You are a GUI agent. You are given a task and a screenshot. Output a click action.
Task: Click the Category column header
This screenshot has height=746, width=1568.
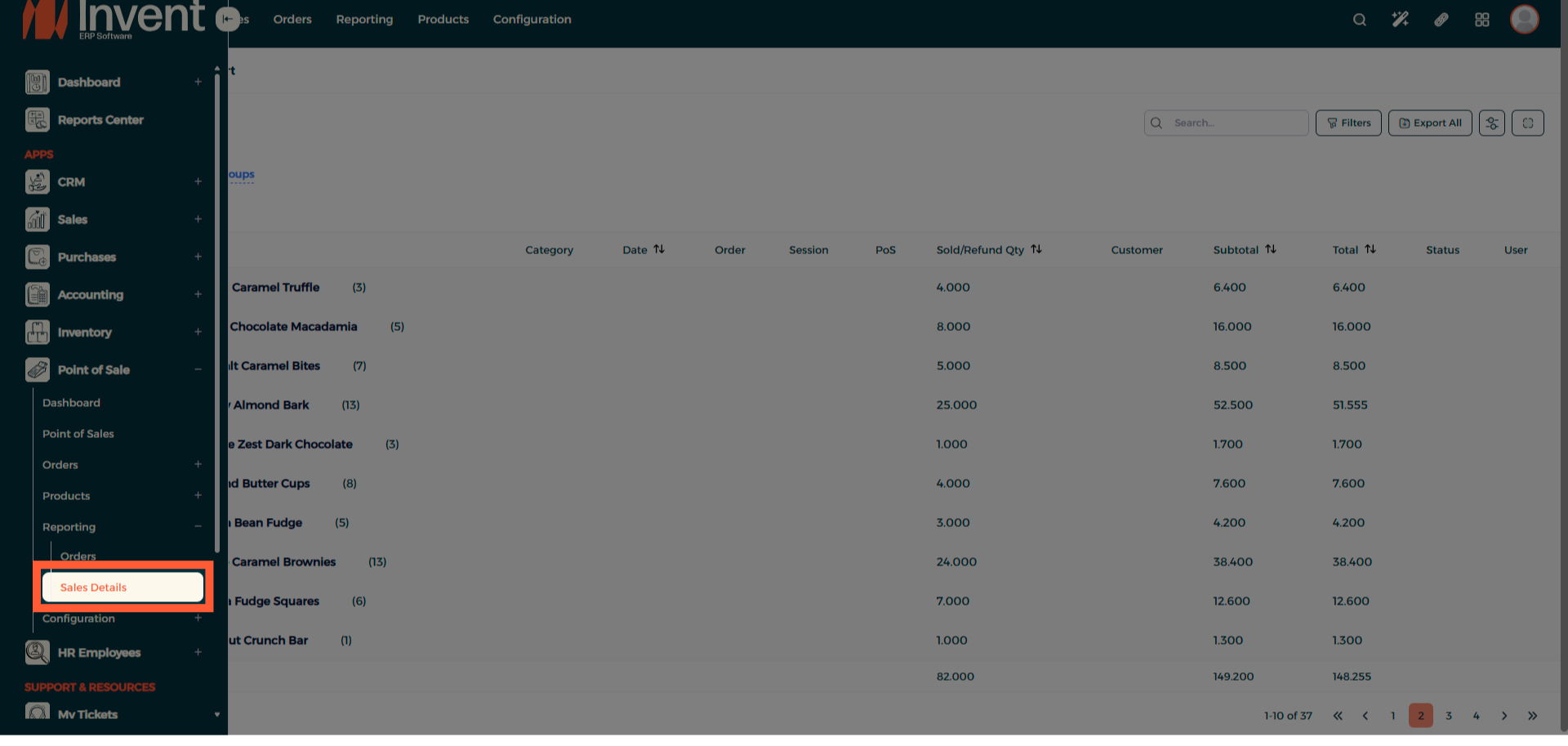[549, 250]
